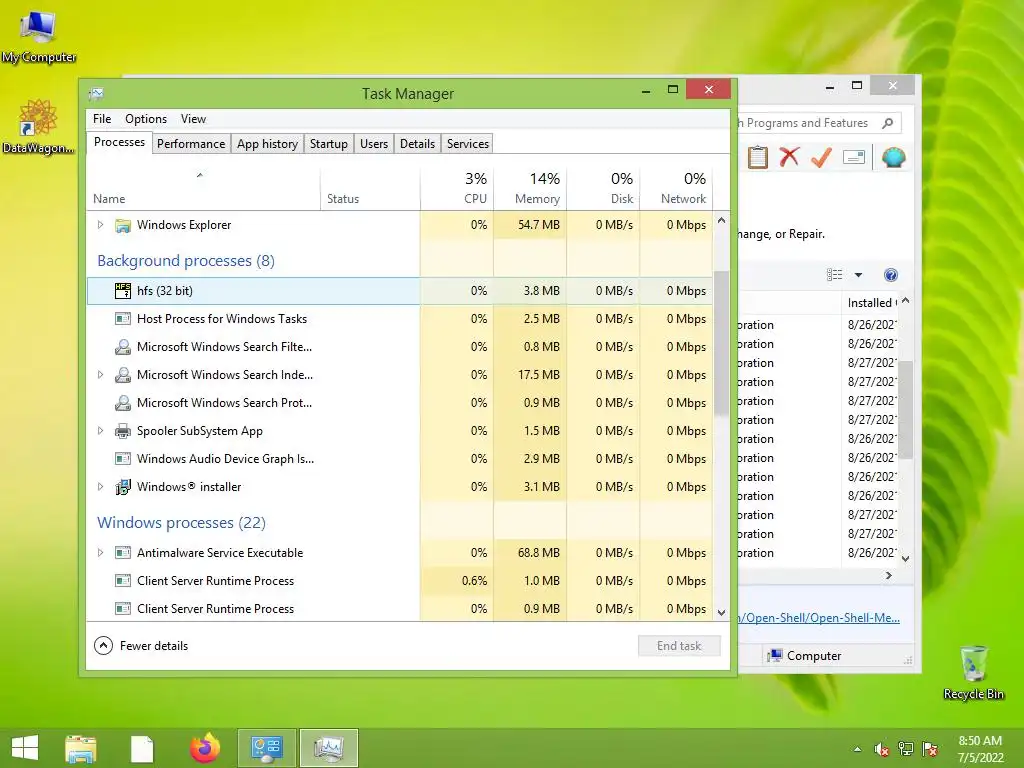Expand the Windows Explorer process group
Screen dimensions: 1024x768
tap(101, 225)
